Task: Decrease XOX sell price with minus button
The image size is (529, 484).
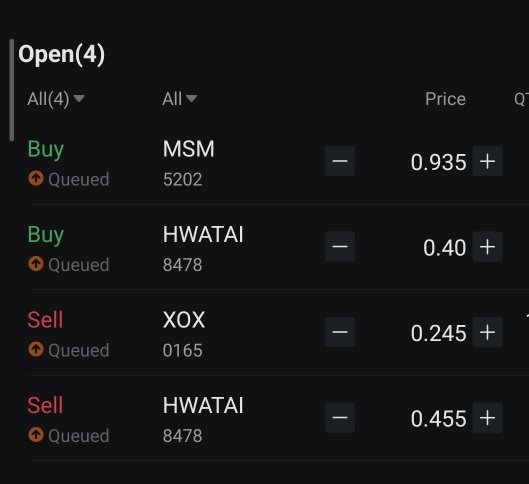Action: (x=340, y=332)
